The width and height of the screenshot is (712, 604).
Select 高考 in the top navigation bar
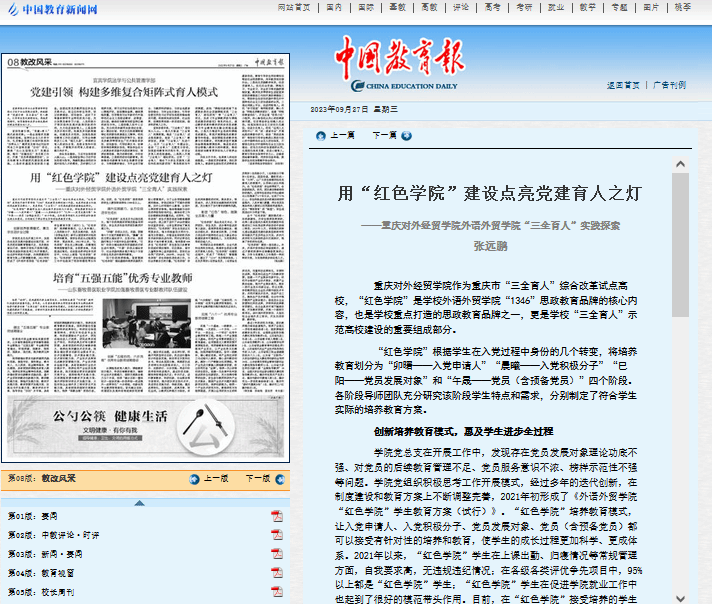pos(491,7)
